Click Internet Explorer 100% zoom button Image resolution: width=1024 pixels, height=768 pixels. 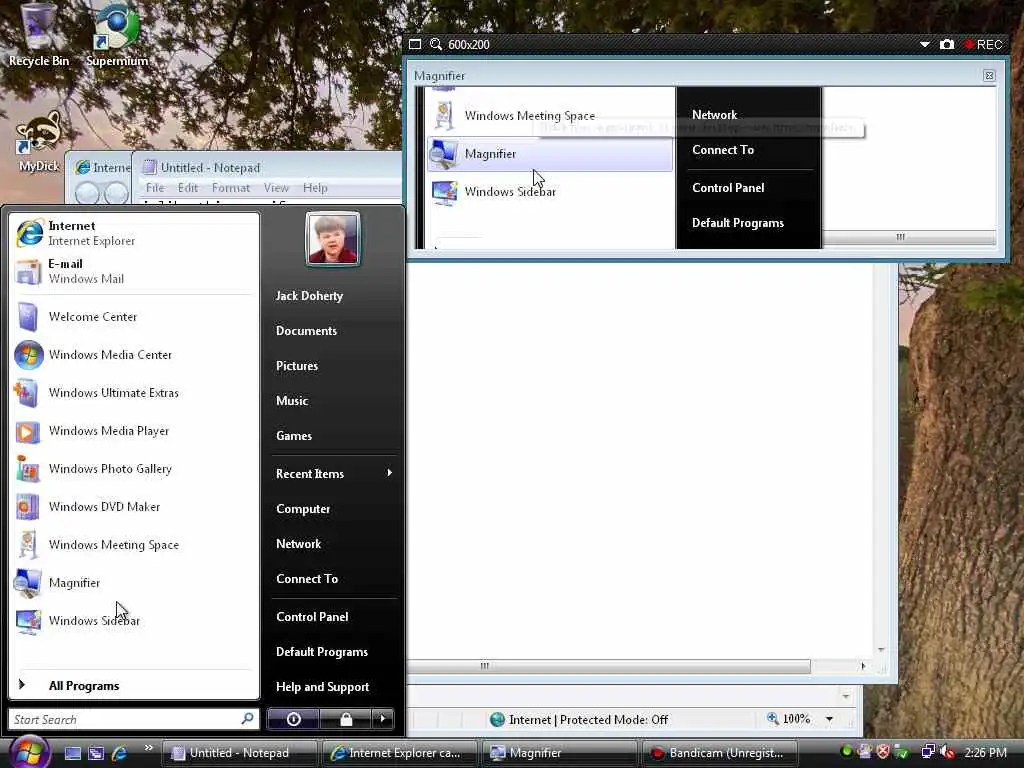click(789, 719)
